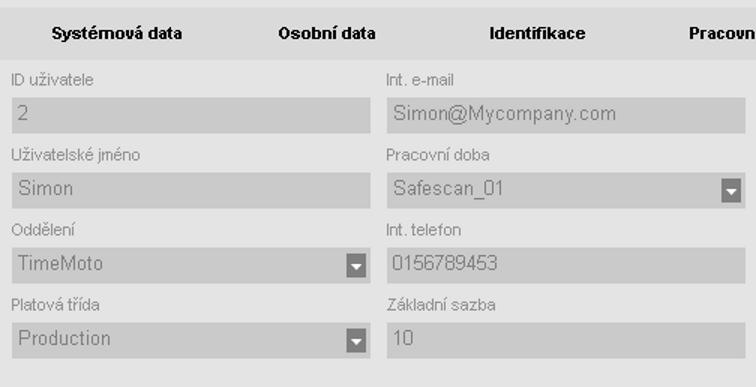
Task: Click the Platová třída label
Action: pyautogui.click(x=55, y=305)
